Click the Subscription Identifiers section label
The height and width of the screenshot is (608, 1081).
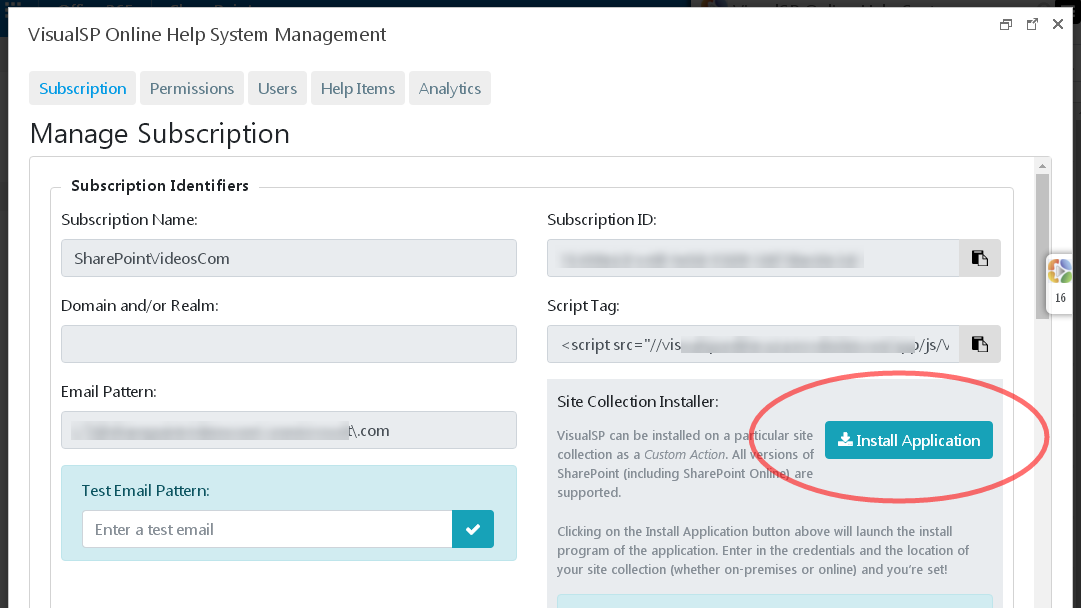coord(160,185)
